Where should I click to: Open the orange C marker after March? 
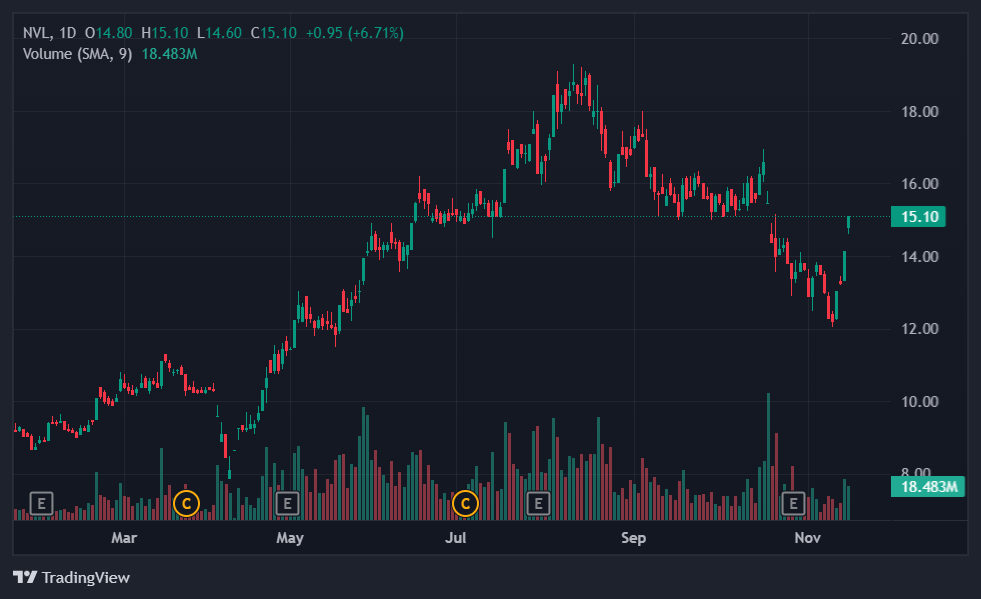click(186, 502)
